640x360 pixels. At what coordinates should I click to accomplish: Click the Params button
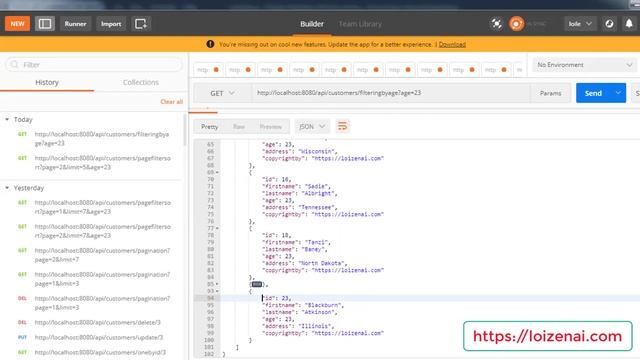[x=550, y=93]
